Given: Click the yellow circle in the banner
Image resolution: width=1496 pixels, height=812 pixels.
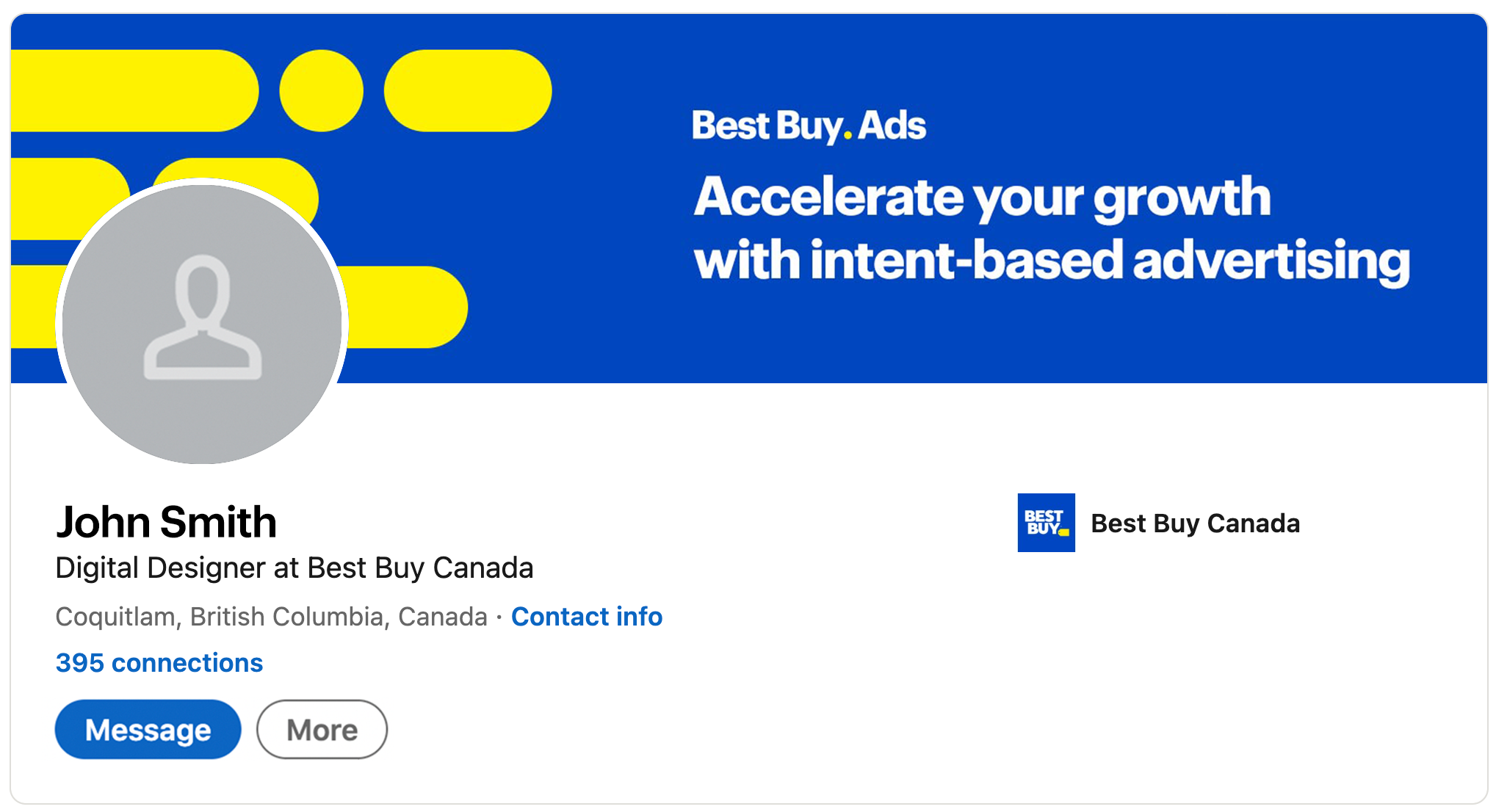Looking at the screenshot, I should click(x=321, y=91).
